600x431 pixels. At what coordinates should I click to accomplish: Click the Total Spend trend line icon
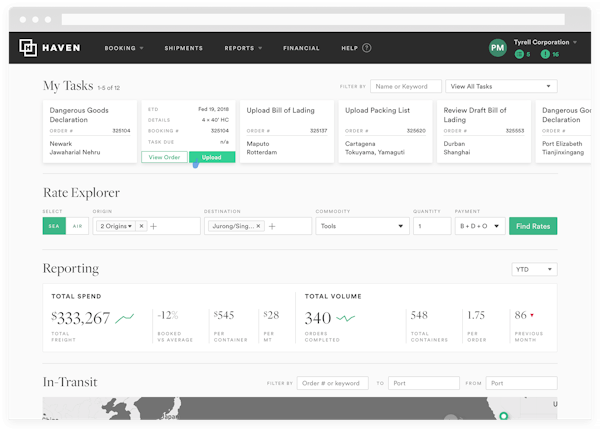[125, 318]
